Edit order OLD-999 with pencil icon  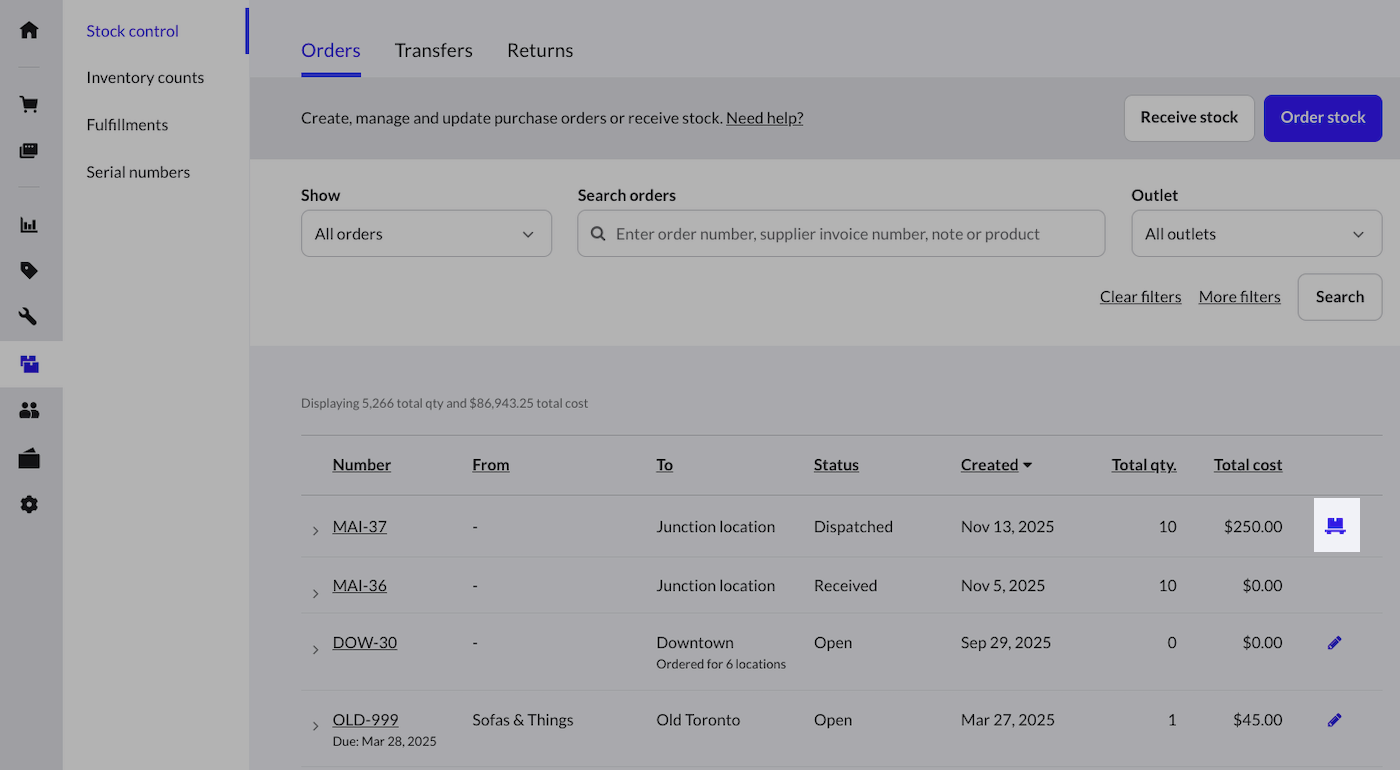coord(1334,720)
